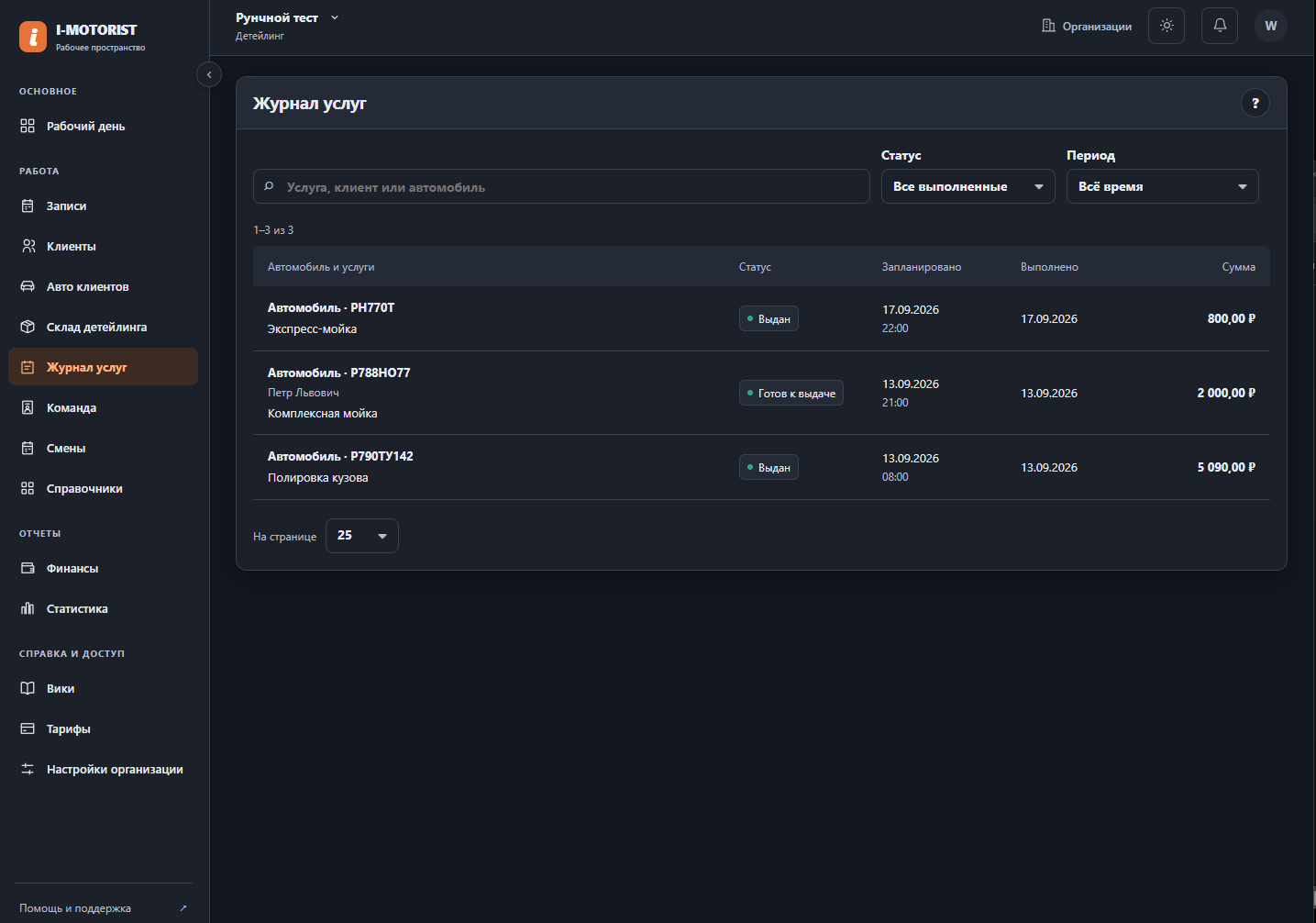Click the Сумма column header

click(1239, 267)
